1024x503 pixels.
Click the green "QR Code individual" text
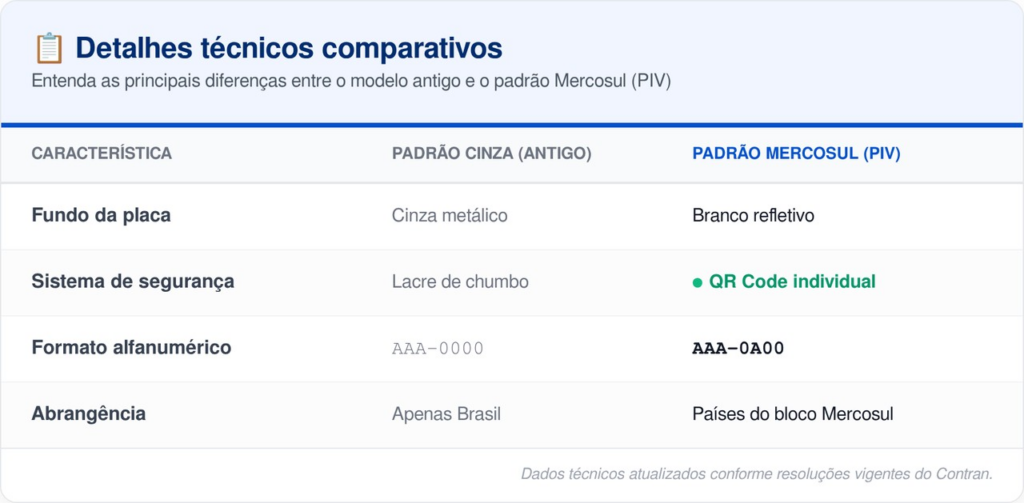[792, 282]
